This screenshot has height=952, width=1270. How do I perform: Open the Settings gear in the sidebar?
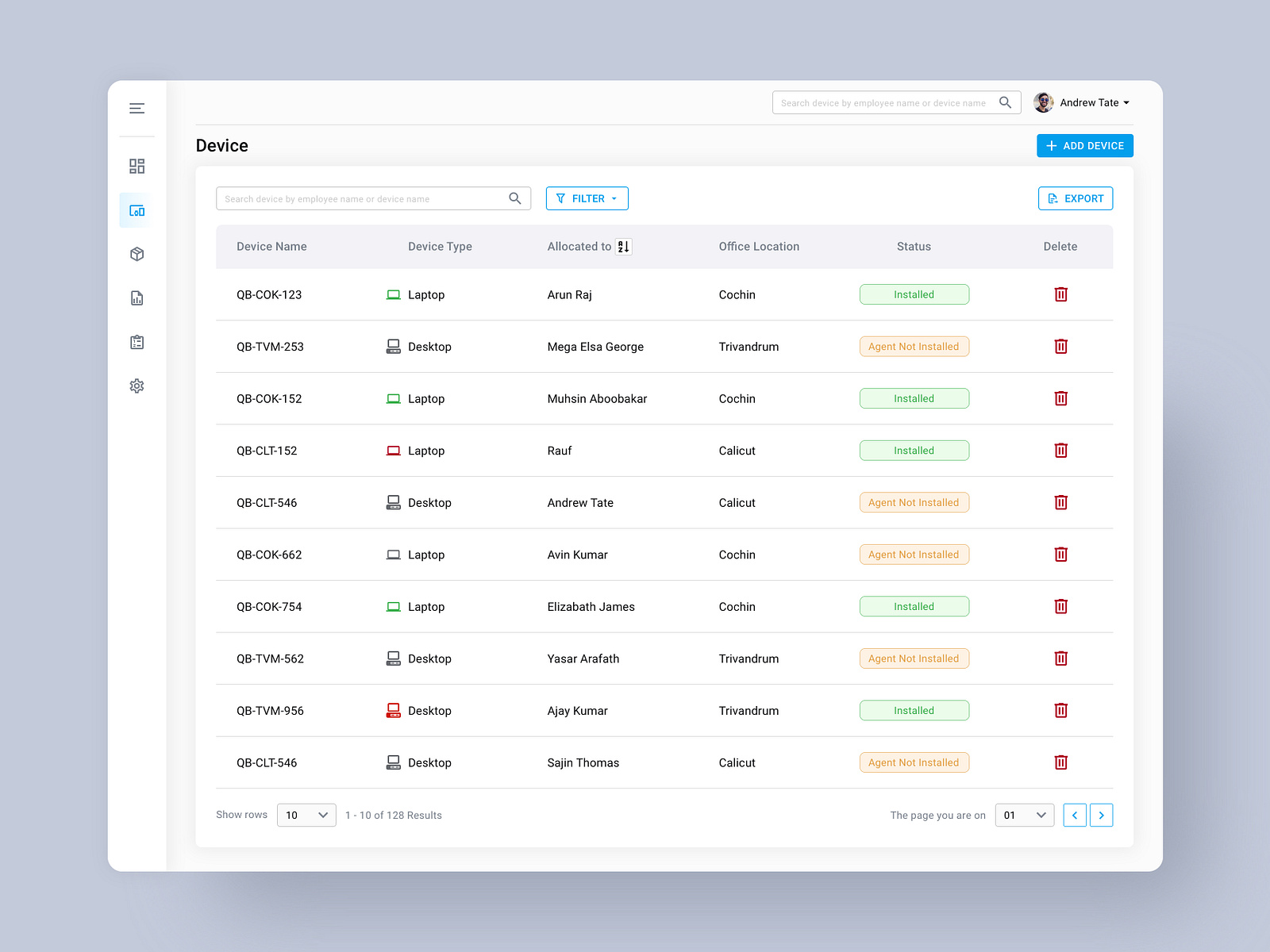click(x=137, y=386)
